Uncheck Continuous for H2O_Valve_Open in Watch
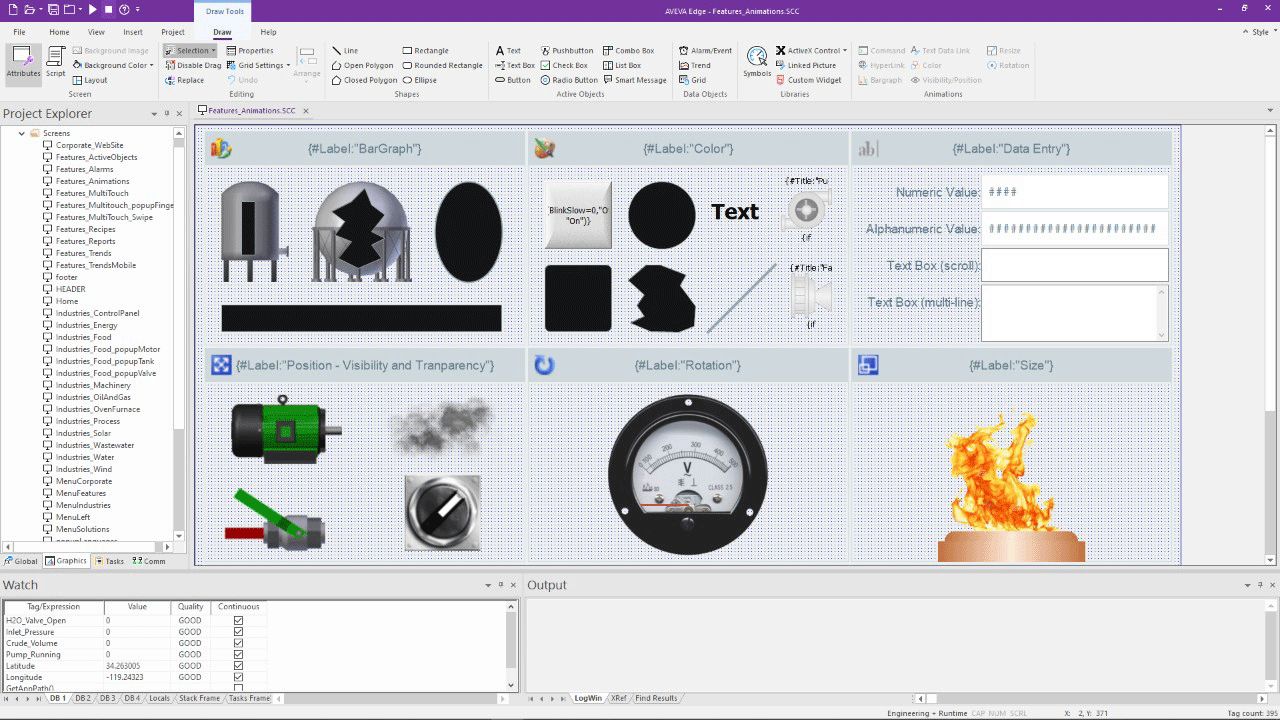This screenshot has width=1280, height=720. 237,619
